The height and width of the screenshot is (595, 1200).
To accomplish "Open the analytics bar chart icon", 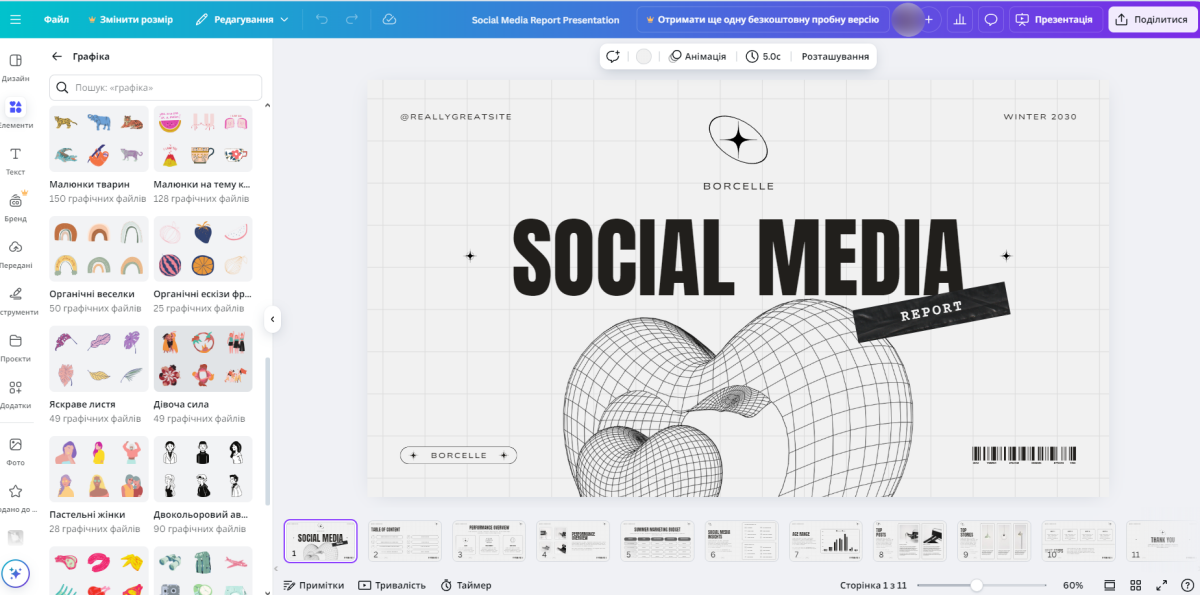I will click(x=960, y=19).
